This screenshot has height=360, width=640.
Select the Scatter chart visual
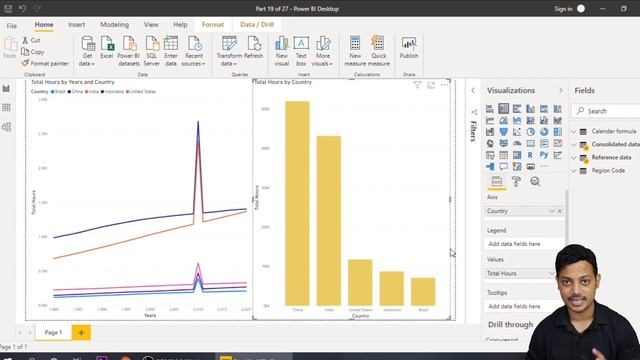coord(517,132)
